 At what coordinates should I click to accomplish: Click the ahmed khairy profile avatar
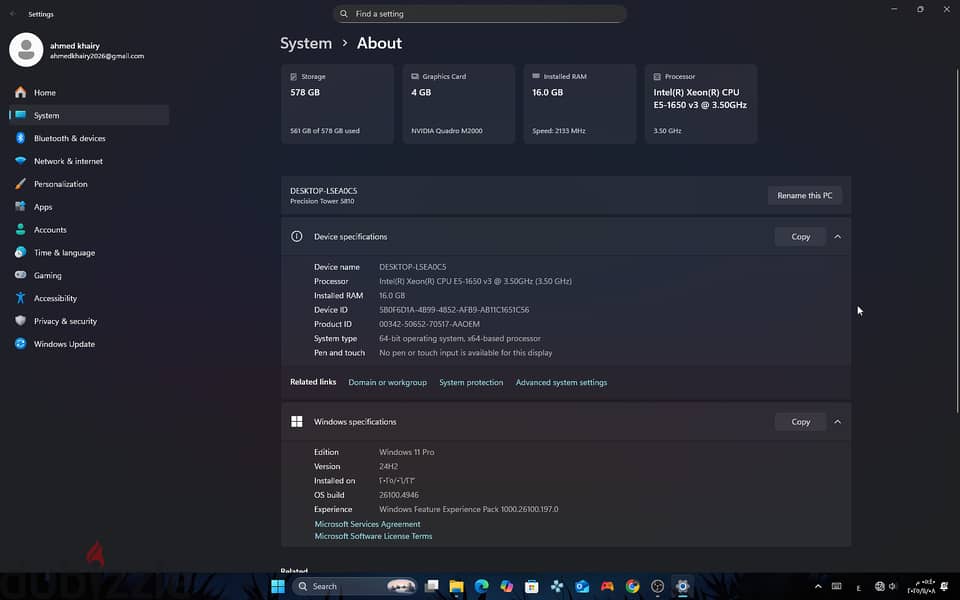point(26,50)
